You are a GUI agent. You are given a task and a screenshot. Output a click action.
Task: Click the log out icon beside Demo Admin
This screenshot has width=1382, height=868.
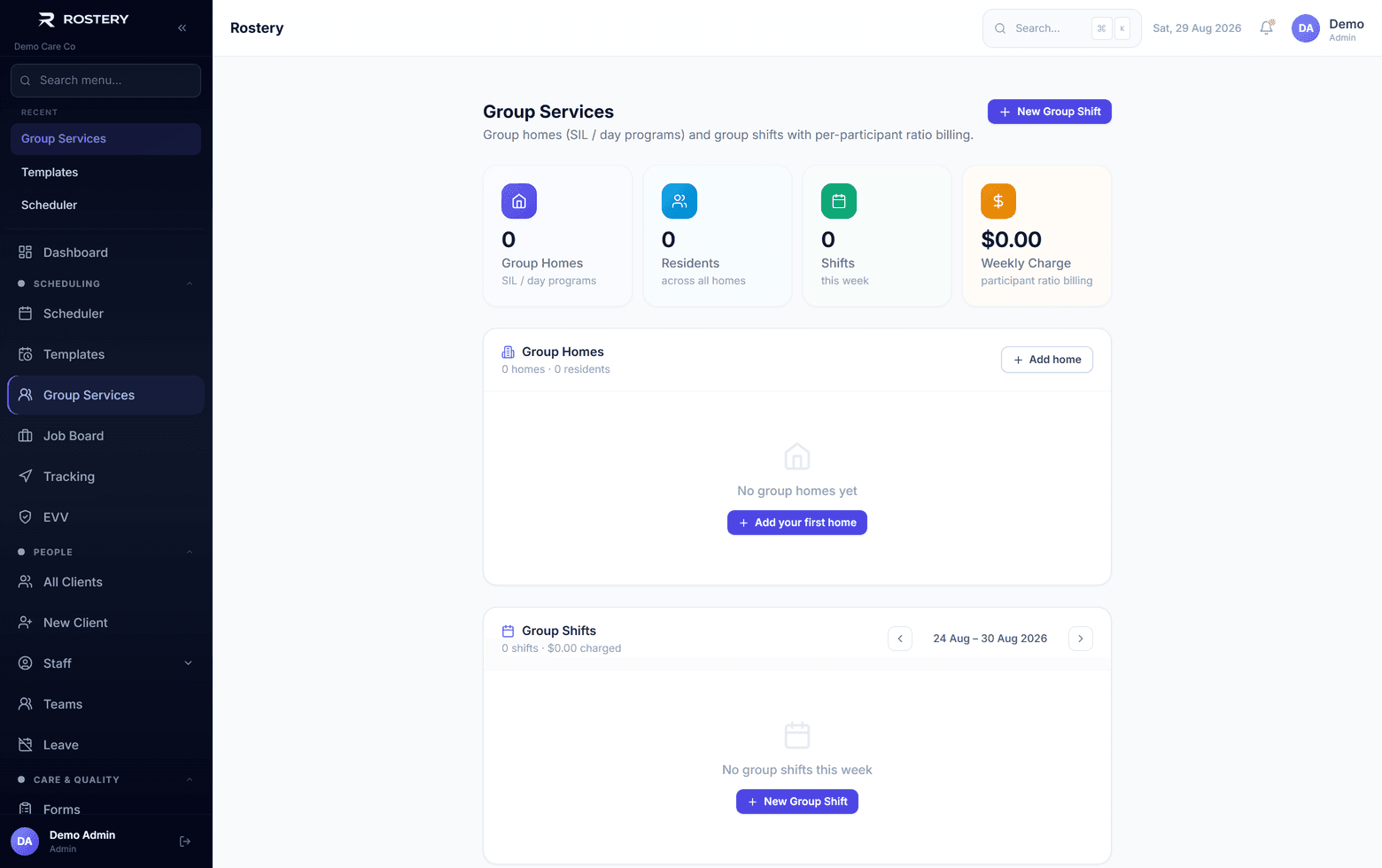185,841
